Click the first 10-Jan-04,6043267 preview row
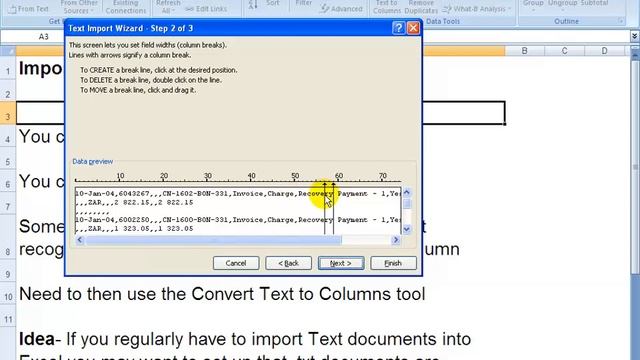This screenshot has height=360, width=640. point(238,193)
